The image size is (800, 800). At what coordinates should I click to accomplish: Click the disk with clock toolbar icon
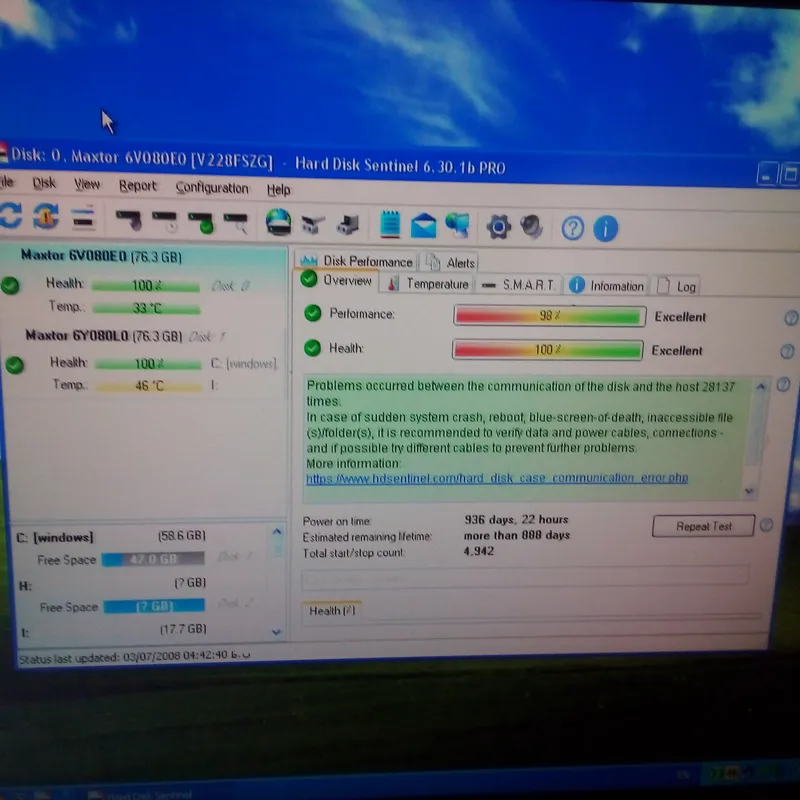click(165, 221)
